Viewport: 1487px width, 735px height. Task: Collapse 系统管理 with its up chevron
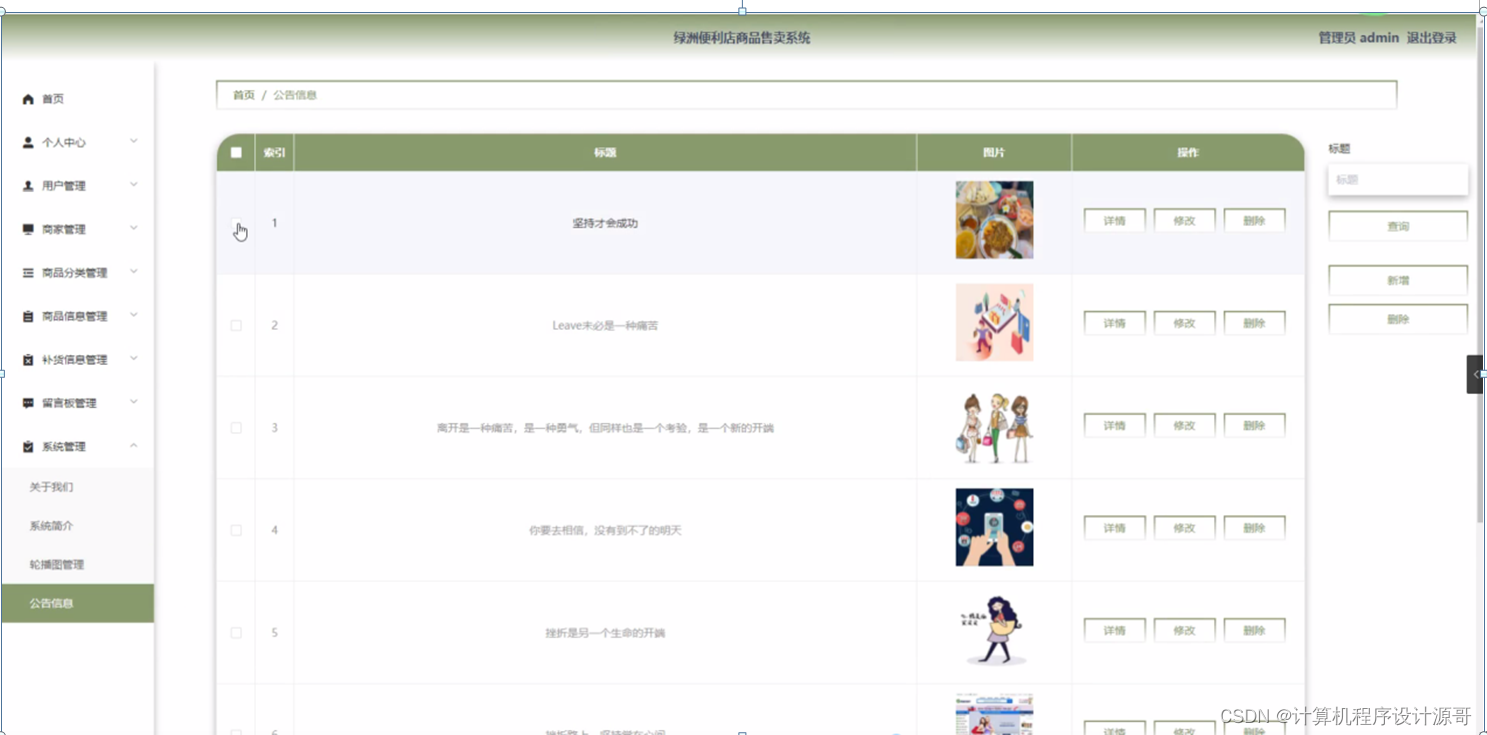tap(134, 446)
